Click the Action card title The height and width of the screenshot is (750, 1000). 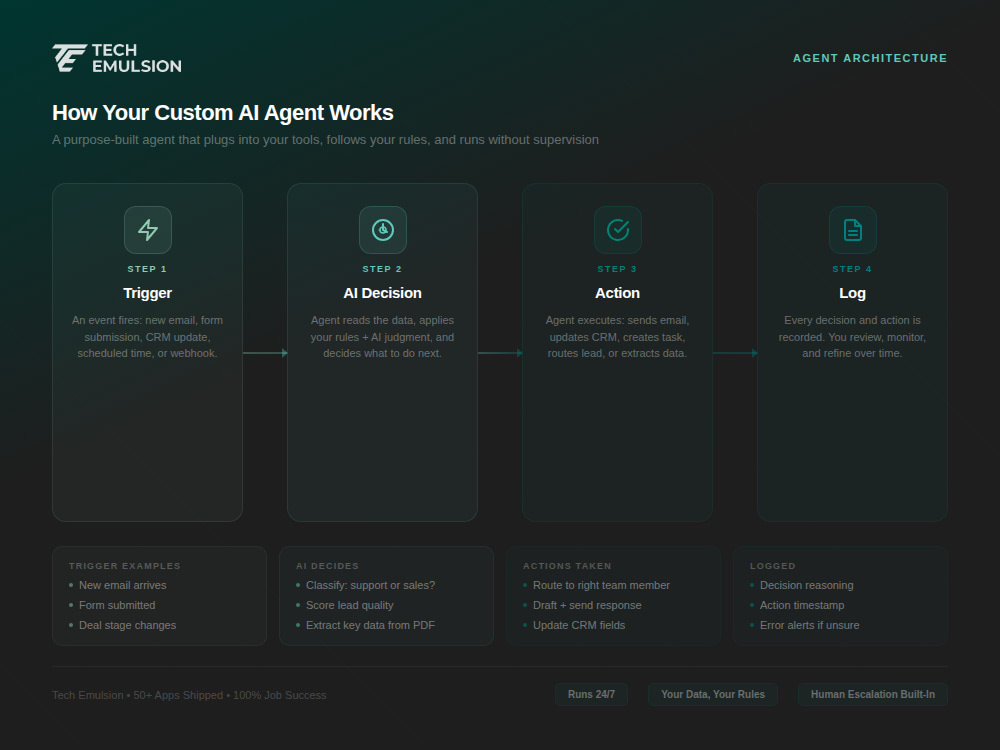click(617, 293)
